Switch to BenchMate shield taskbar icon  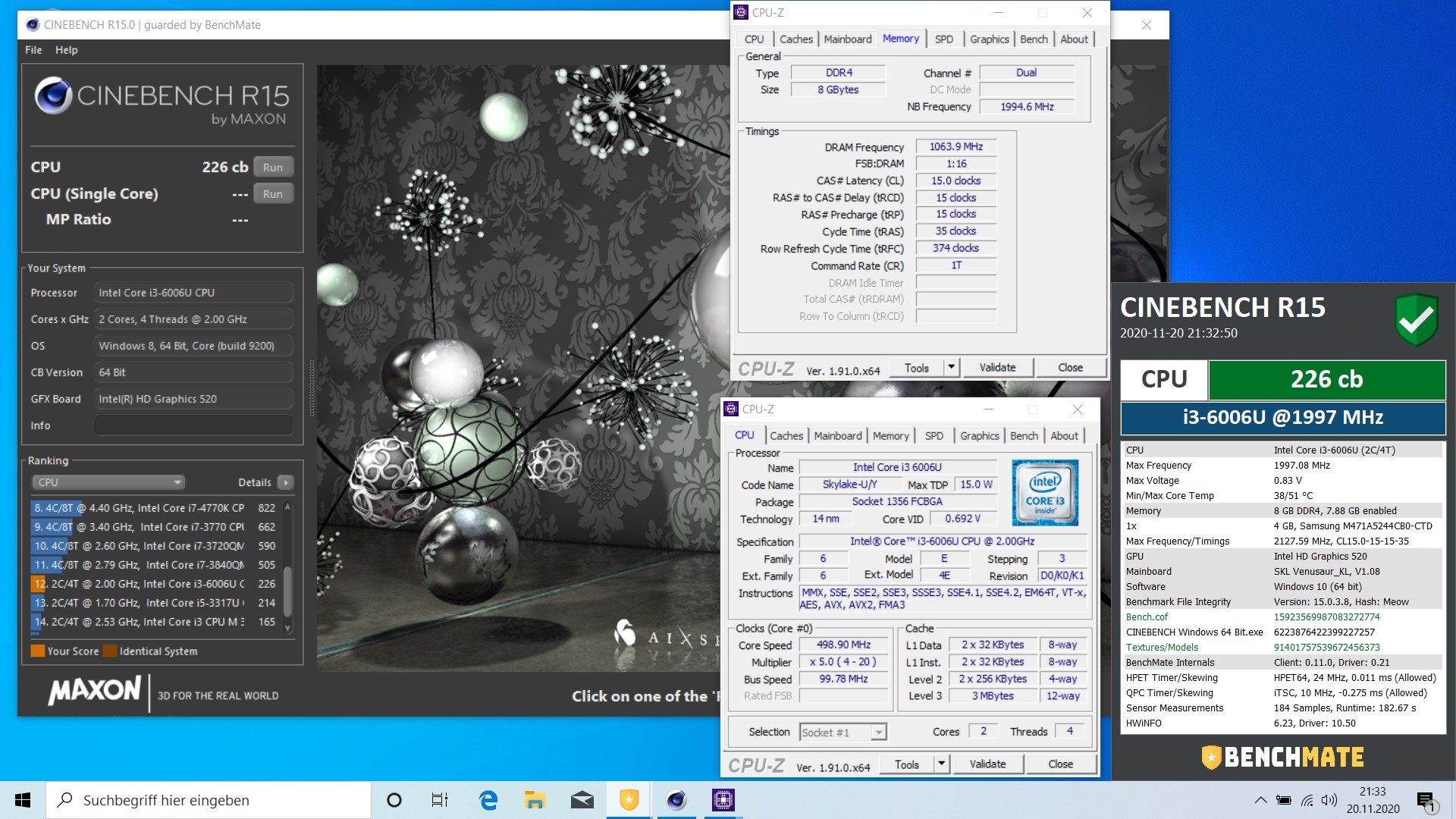coord(629,800)
